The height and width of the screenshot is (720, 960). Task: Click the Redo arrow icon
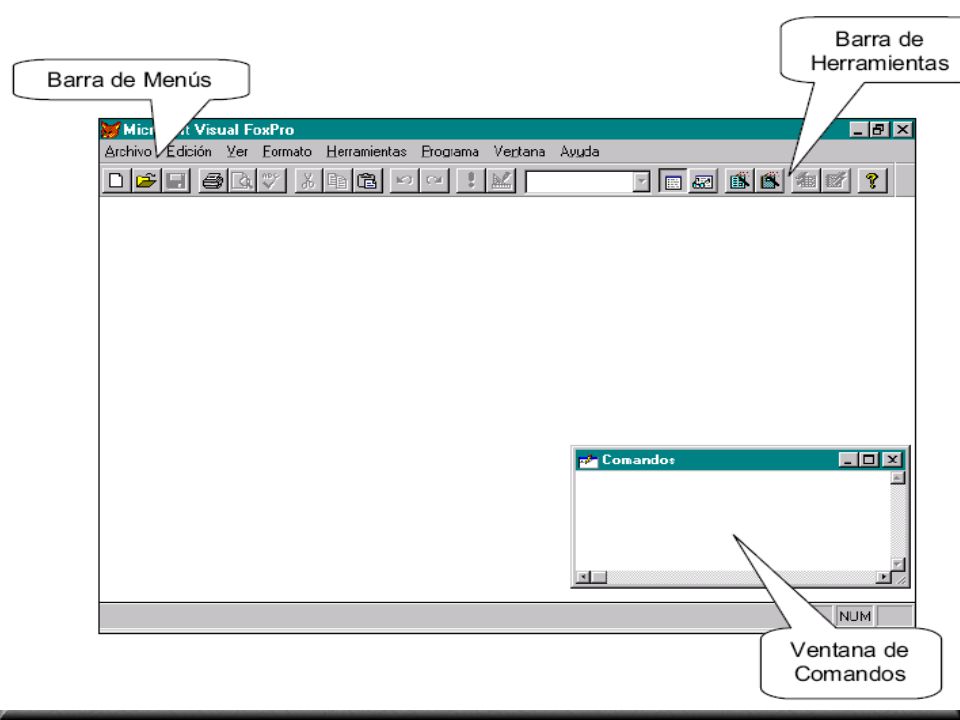click(x=434, y=181)
